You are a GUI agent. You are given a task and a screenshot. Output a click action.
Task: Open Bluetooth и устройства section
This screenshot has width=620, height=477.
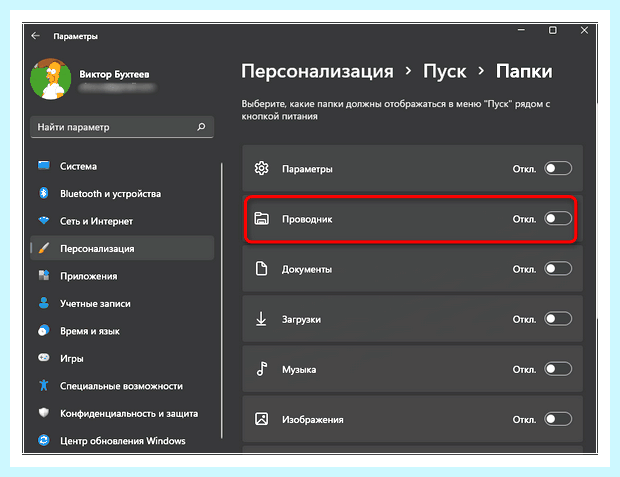122,193
